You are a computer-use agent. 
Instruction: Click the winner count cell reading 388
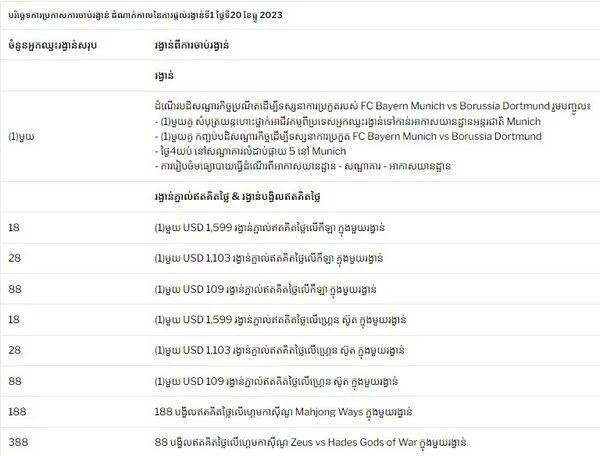point(18,443)
